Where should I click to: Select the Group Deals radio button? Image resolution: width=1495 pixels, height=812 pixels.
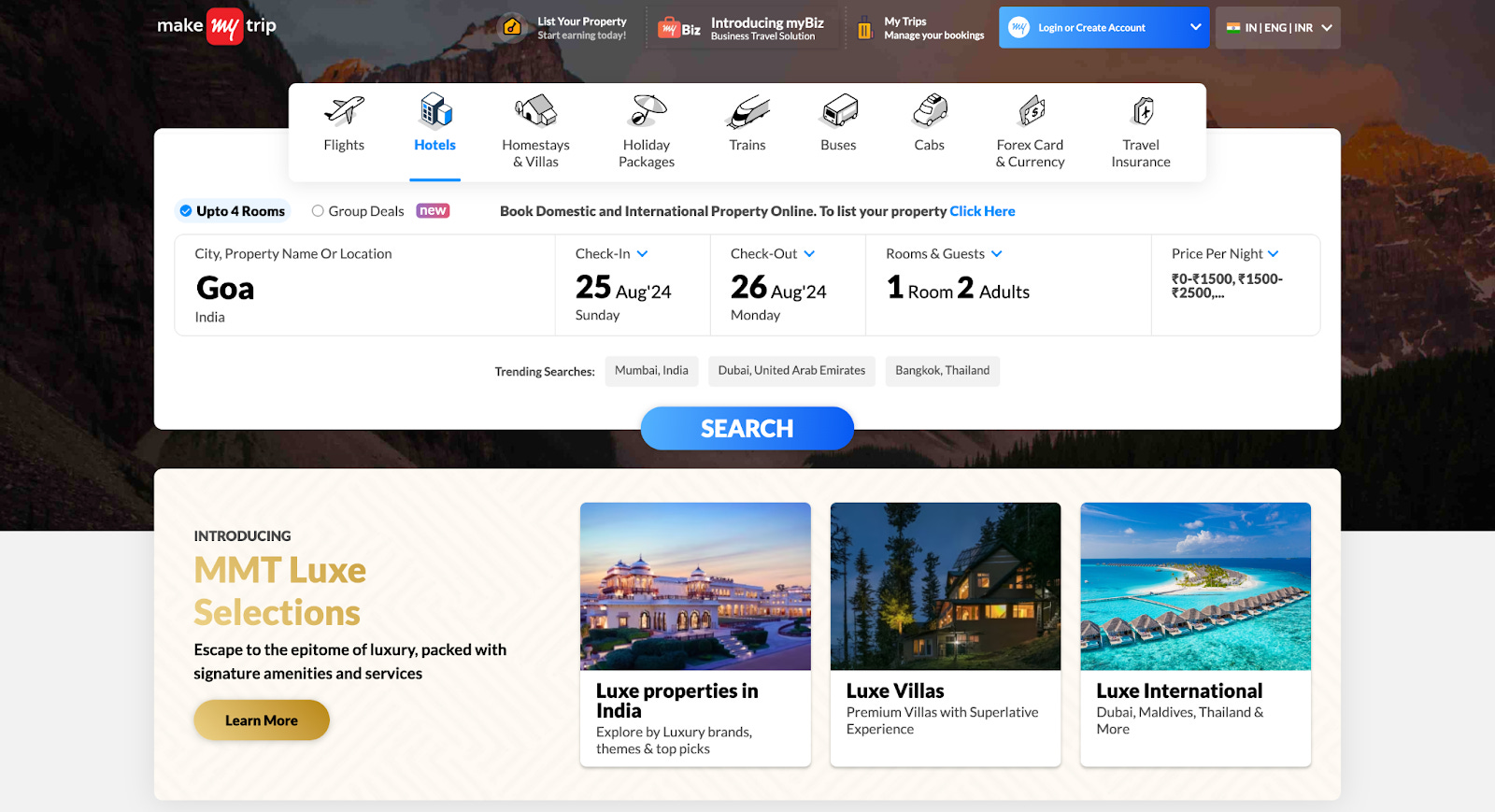click(x=318, y=211)
